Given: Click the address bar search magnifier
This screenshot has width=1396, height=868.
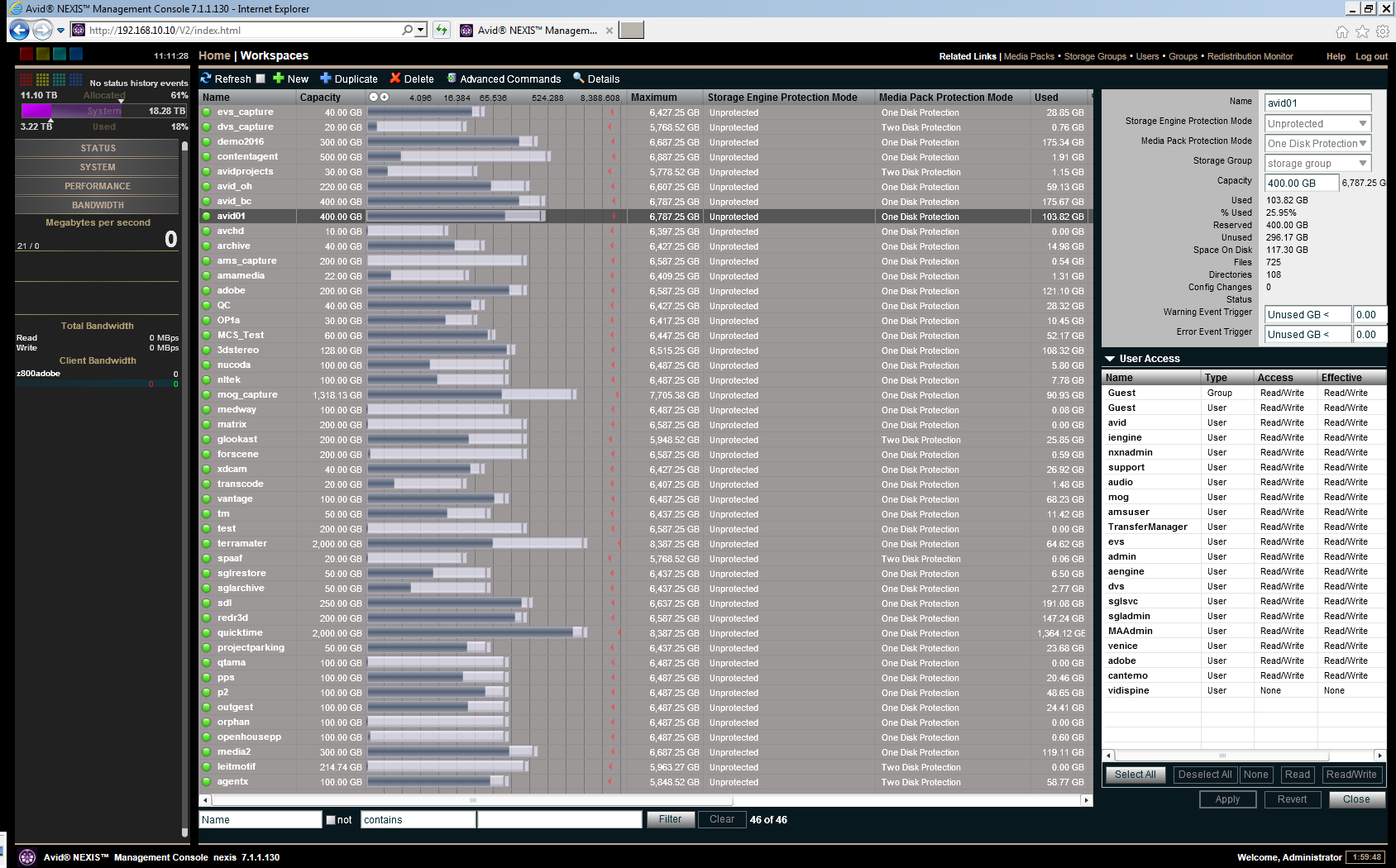Looking at the screenshot, I should (x=407, y=30).
